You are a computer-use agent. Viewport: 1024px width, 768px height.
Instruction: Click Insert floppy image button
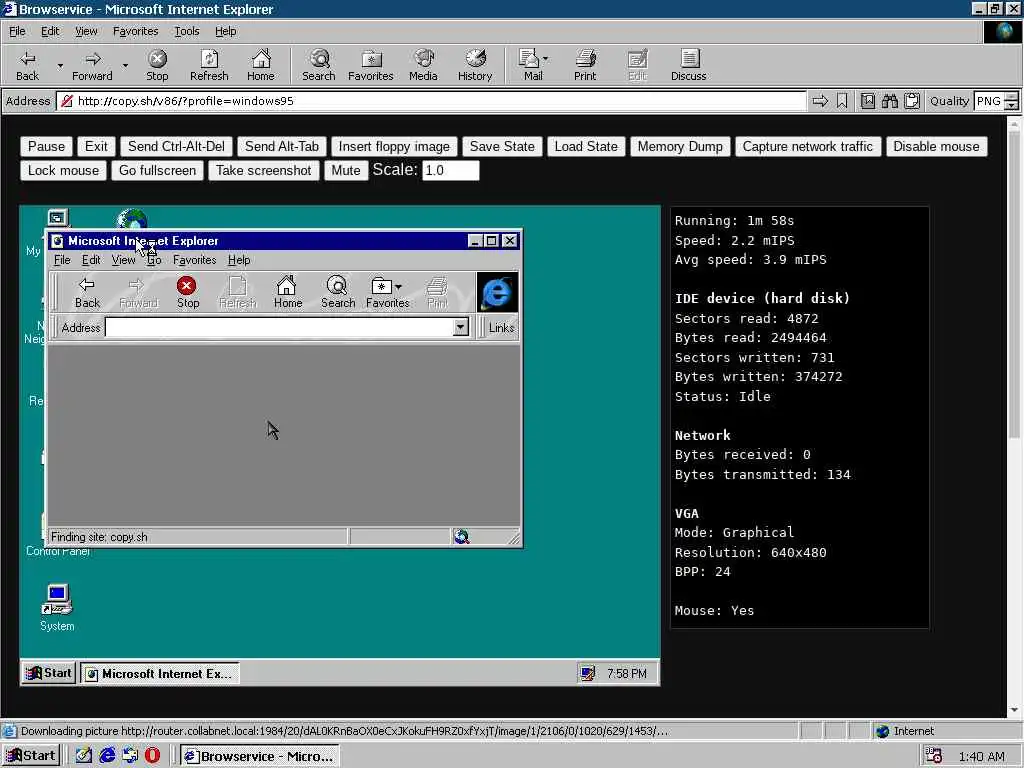pos(394,146)
